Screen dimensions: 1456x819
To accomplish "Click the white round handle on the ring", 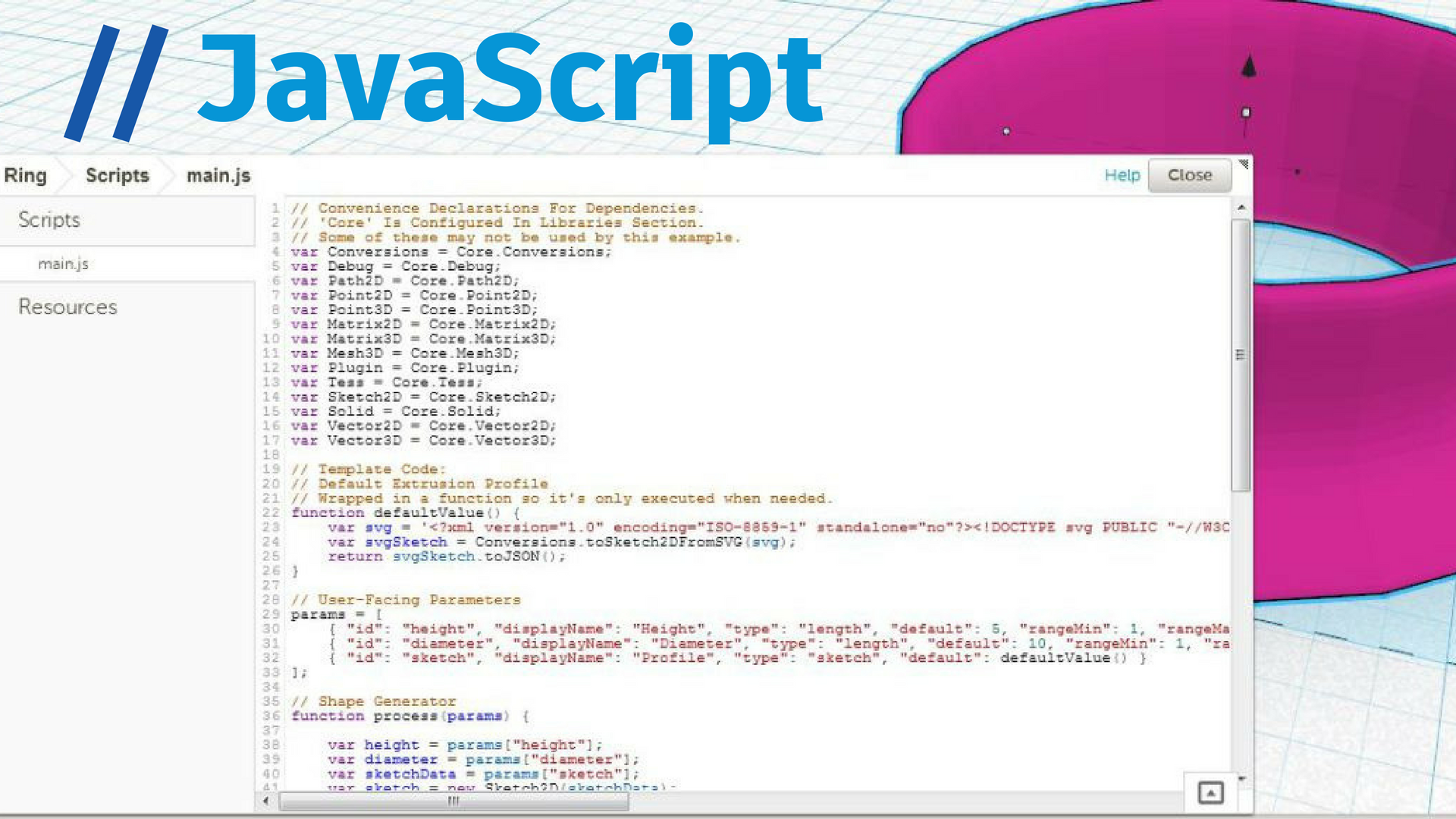I will (1006, 131).
